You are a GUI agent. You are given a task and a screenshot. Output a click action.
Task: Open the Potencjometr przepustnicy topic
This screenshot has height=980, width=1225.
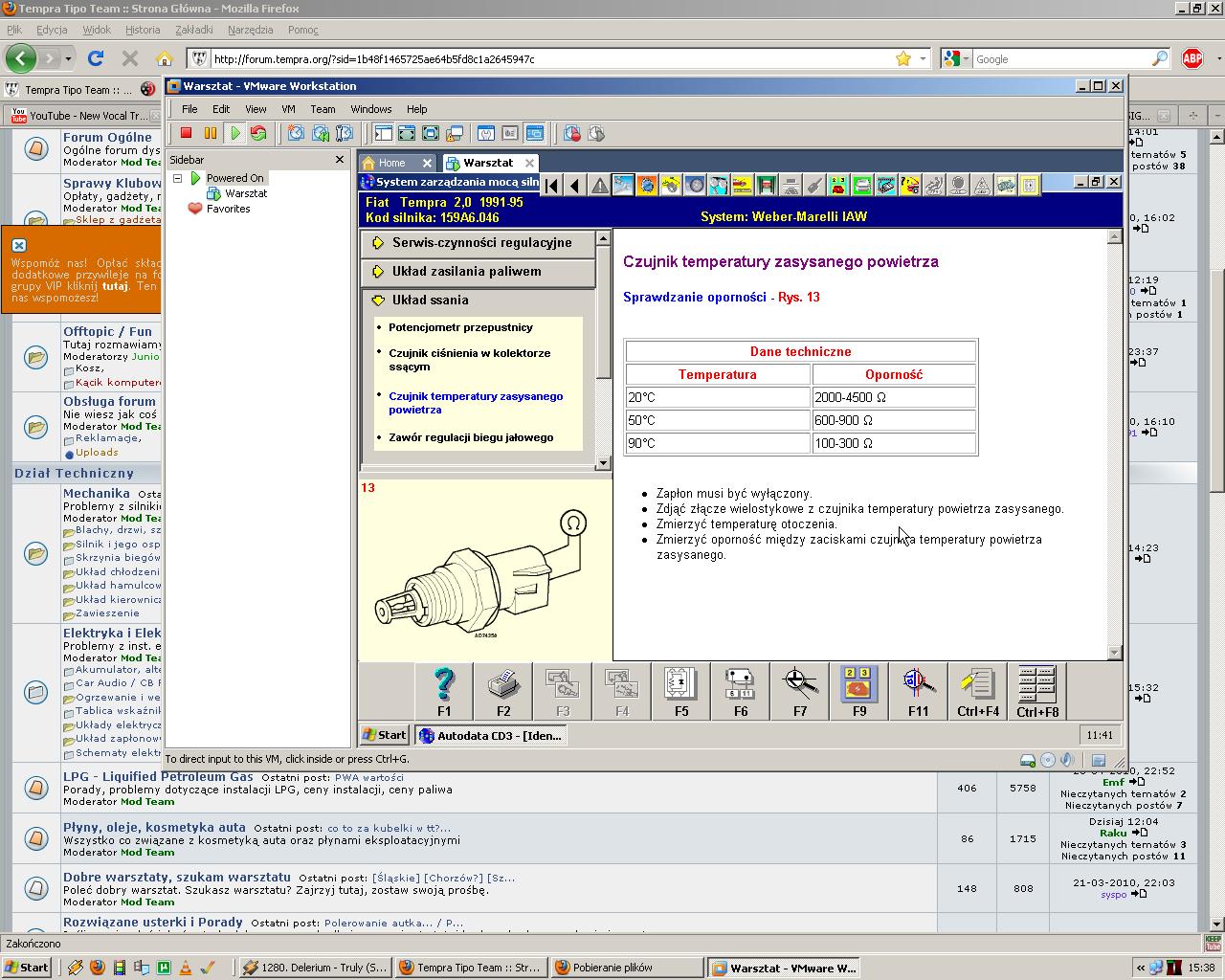tap(460, 327)
